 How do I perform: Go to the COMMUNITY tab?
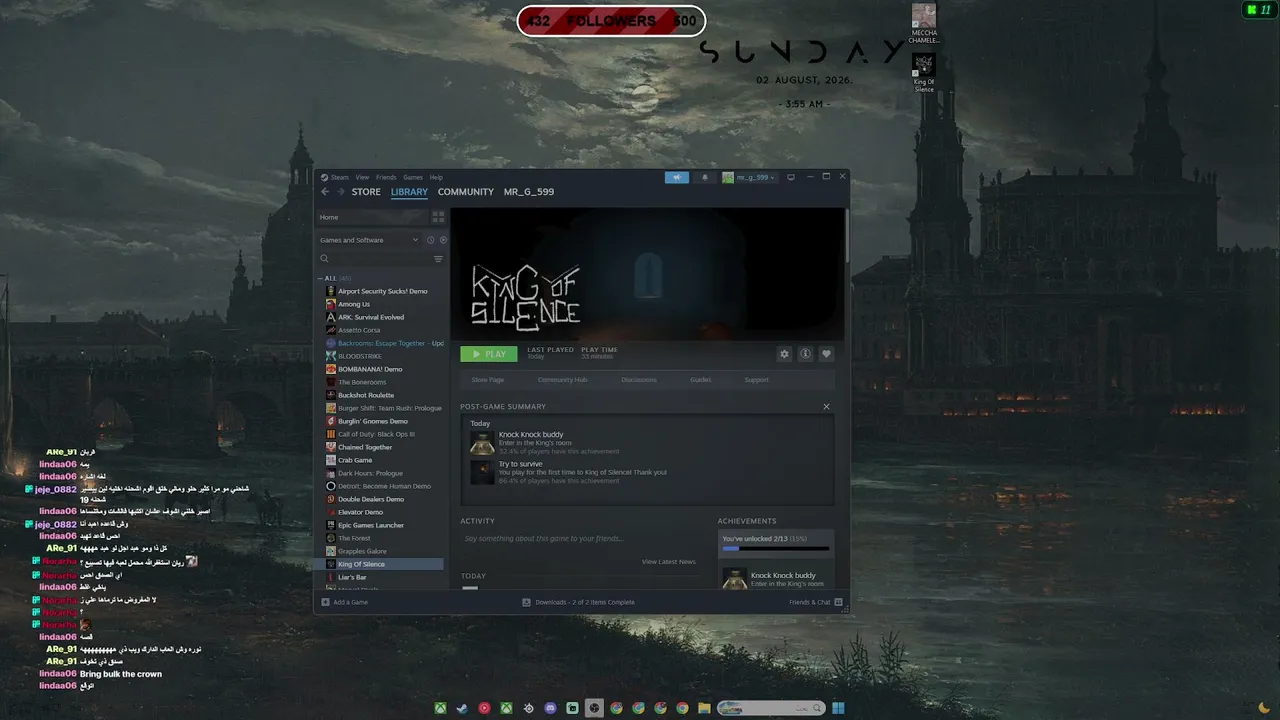466,192
